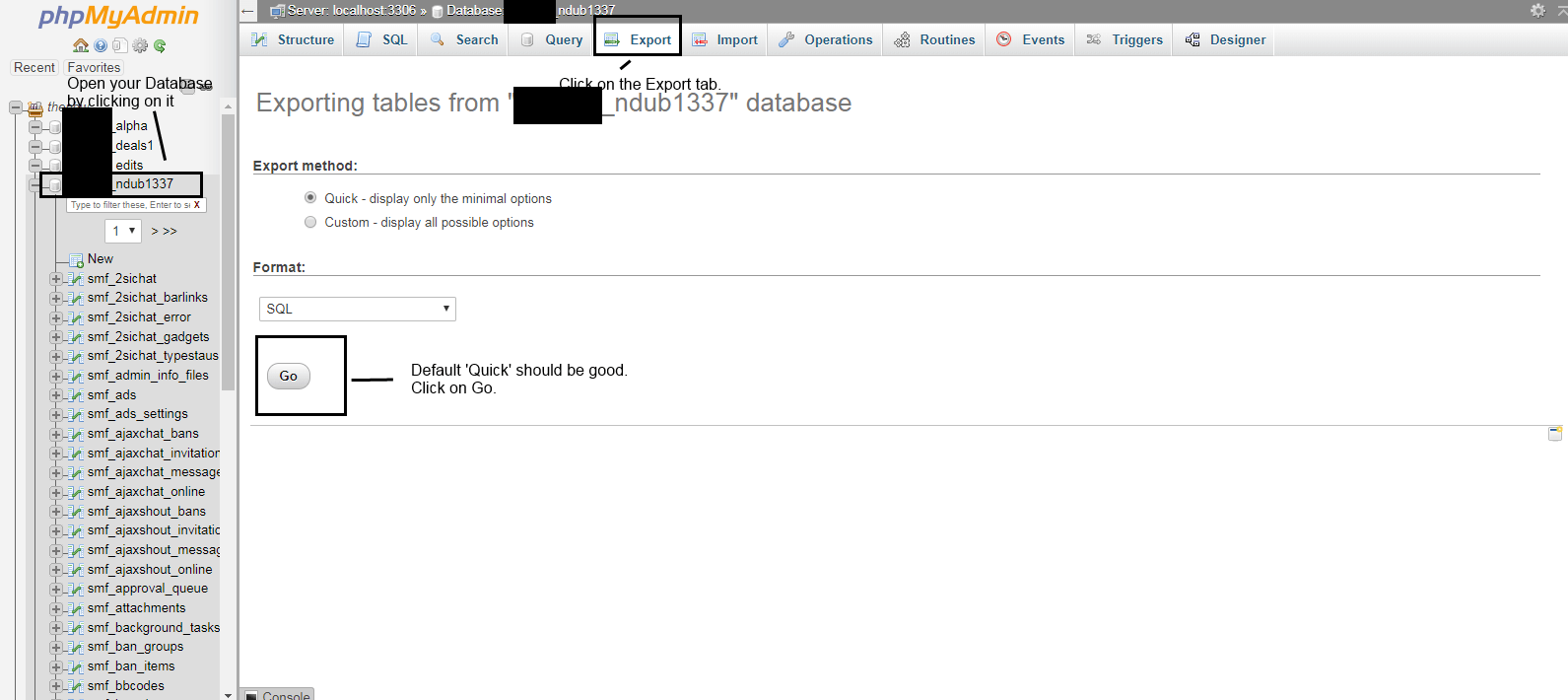Open the Designer tab
This screenshot has width=1568, height=700.
(x=1225, y=39)
